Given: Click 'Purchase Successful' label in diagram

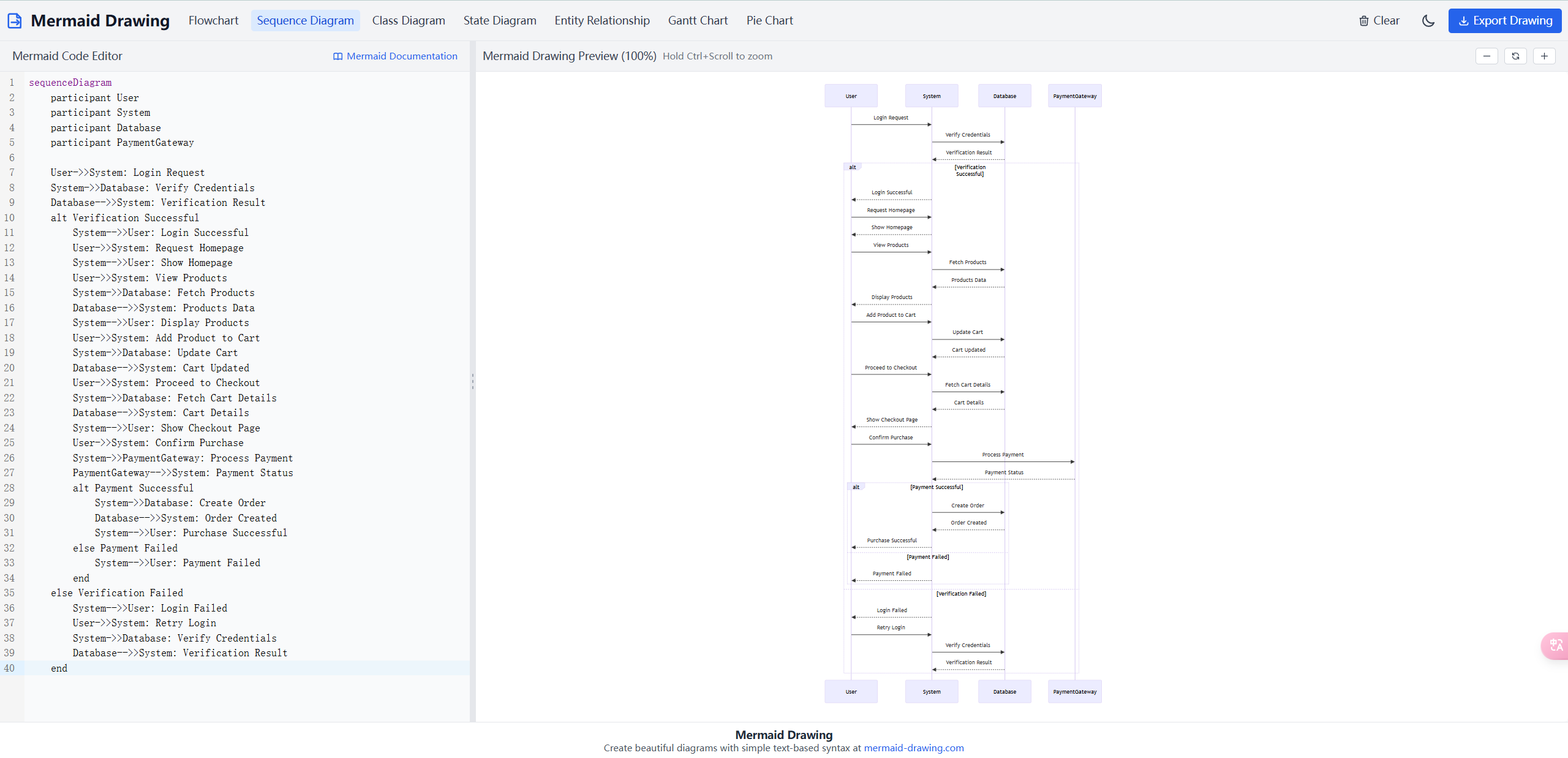Looking at the screenshot, I should tap(892, 540).
